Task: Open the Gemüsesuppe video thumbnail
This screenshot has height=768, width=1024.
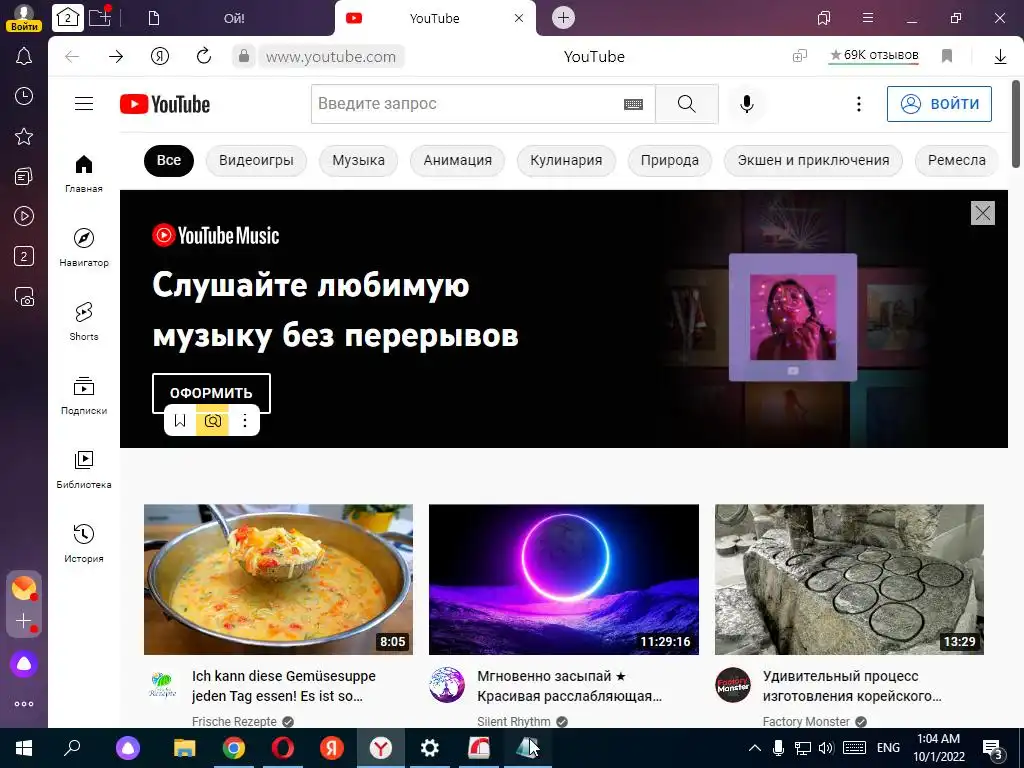Action: (278, 579)
